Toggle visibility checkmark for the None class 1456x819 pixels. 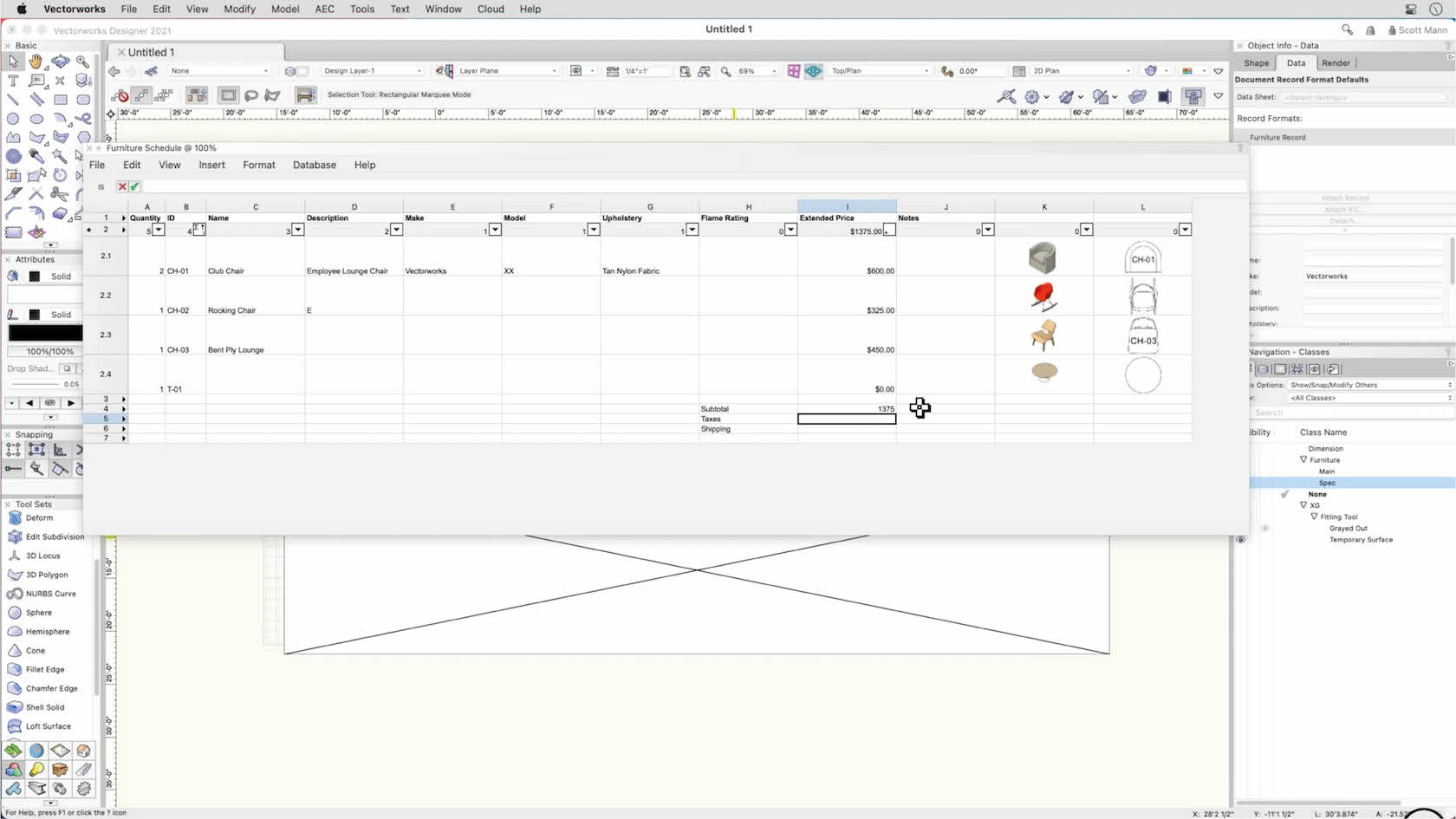[1284, 494]
